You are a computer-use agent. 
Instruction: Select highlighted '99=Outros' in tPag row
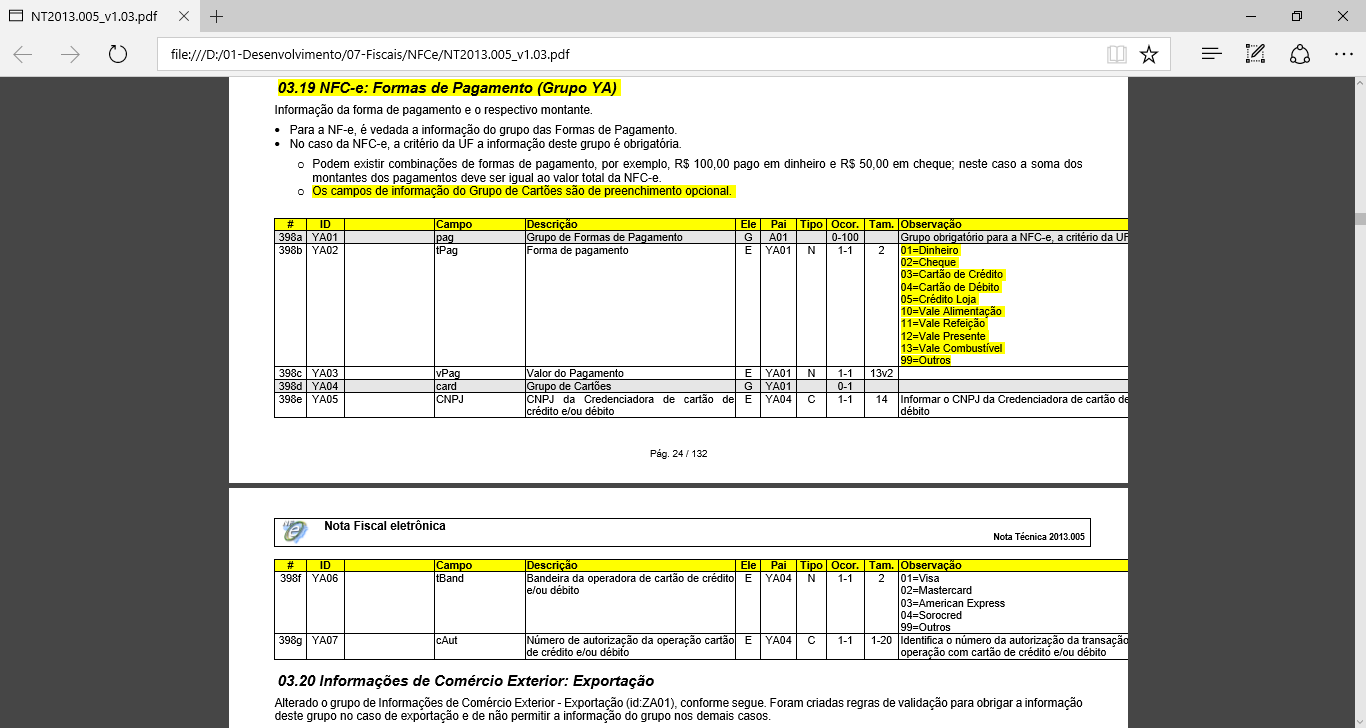click(x=926, y=360)
